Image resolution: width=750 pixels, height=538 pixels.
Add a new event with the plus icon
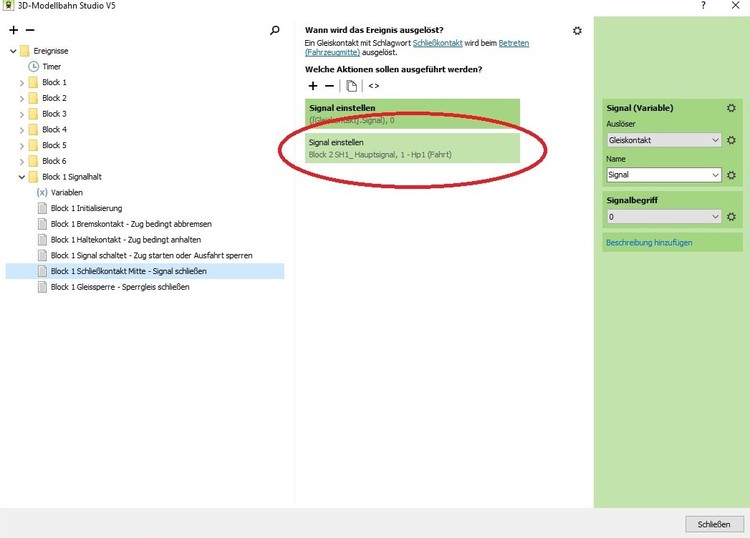(13, 30)
